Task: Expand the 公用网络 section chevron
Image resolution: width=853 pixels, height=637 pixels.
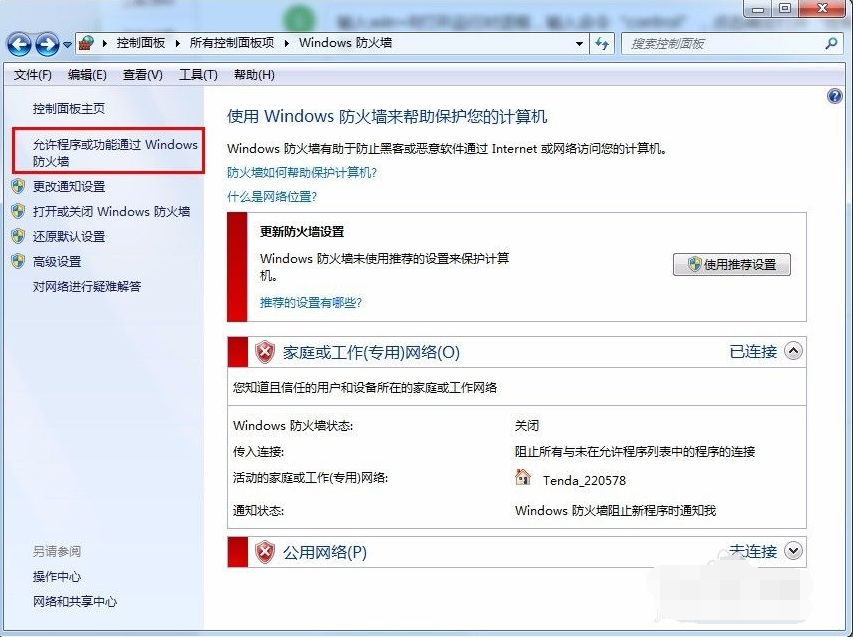Action: tap(793, 551)
